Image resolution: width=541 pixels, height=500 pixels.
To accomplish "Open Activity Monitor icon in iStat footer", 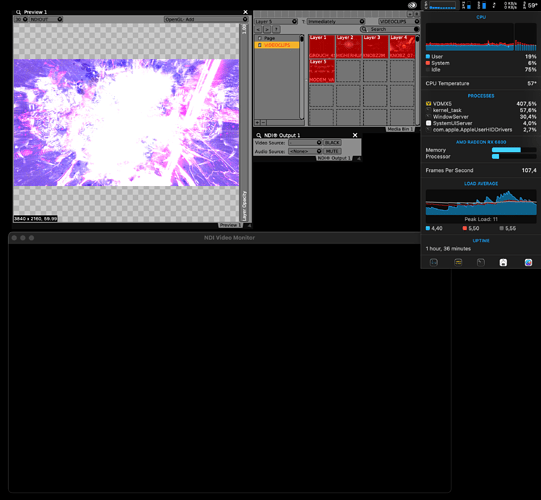I will 434,263.
